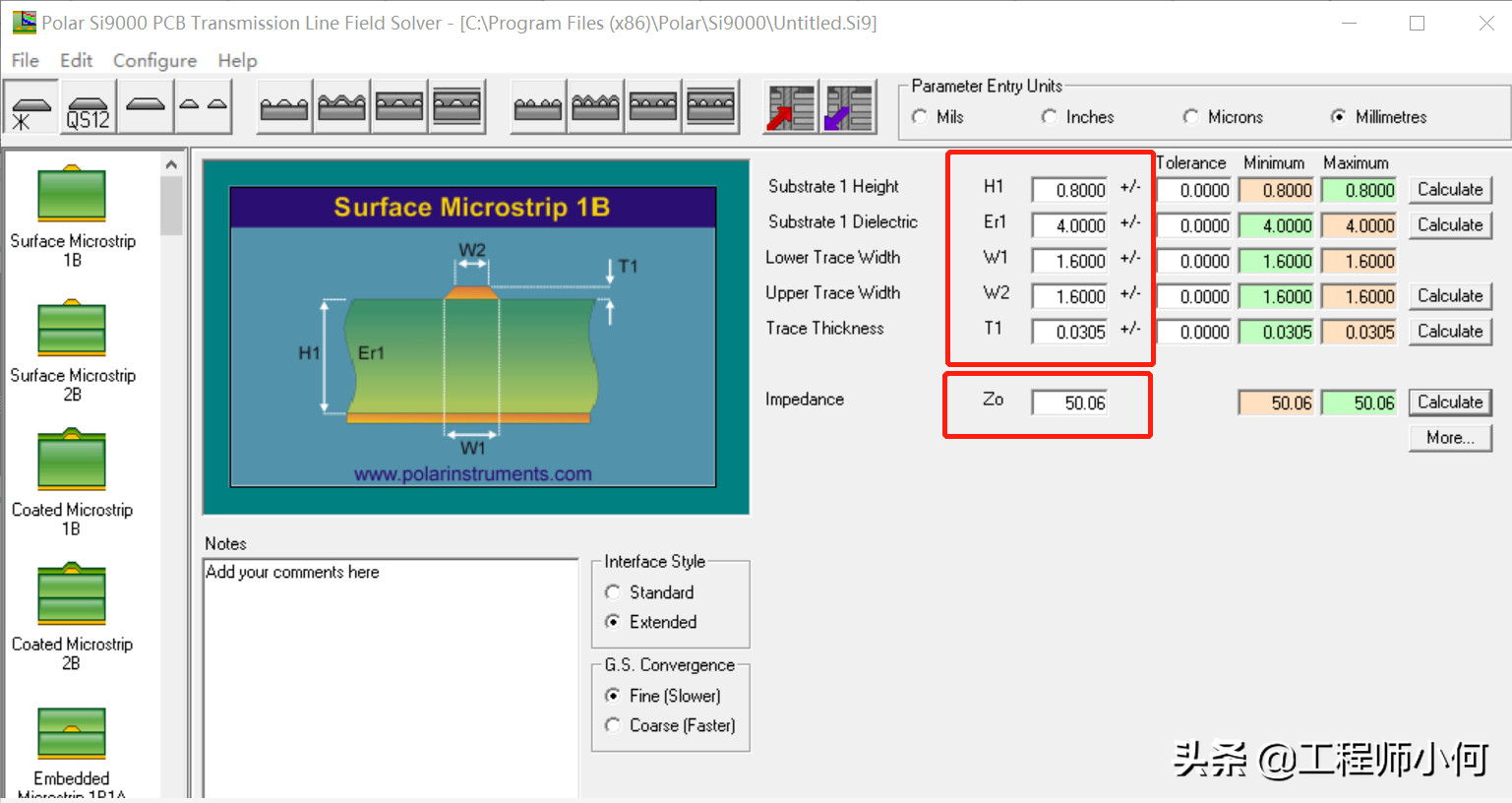Edit the W2 upper trace width field
This screenshot has width=1512, height=803.
point(1070,296)
